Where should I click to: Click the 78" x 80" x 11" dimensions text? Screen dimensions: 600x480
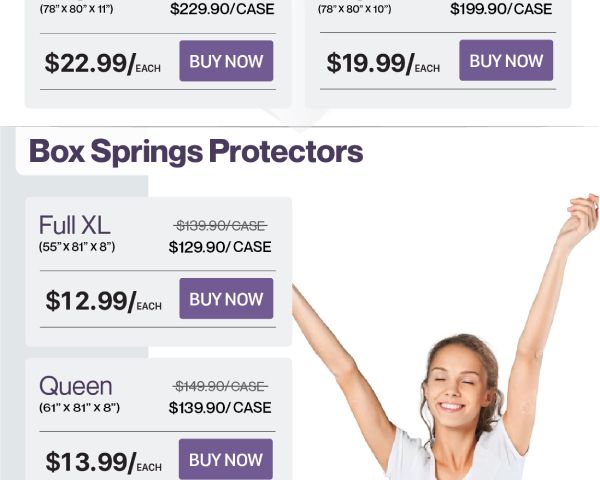[78, 9]
